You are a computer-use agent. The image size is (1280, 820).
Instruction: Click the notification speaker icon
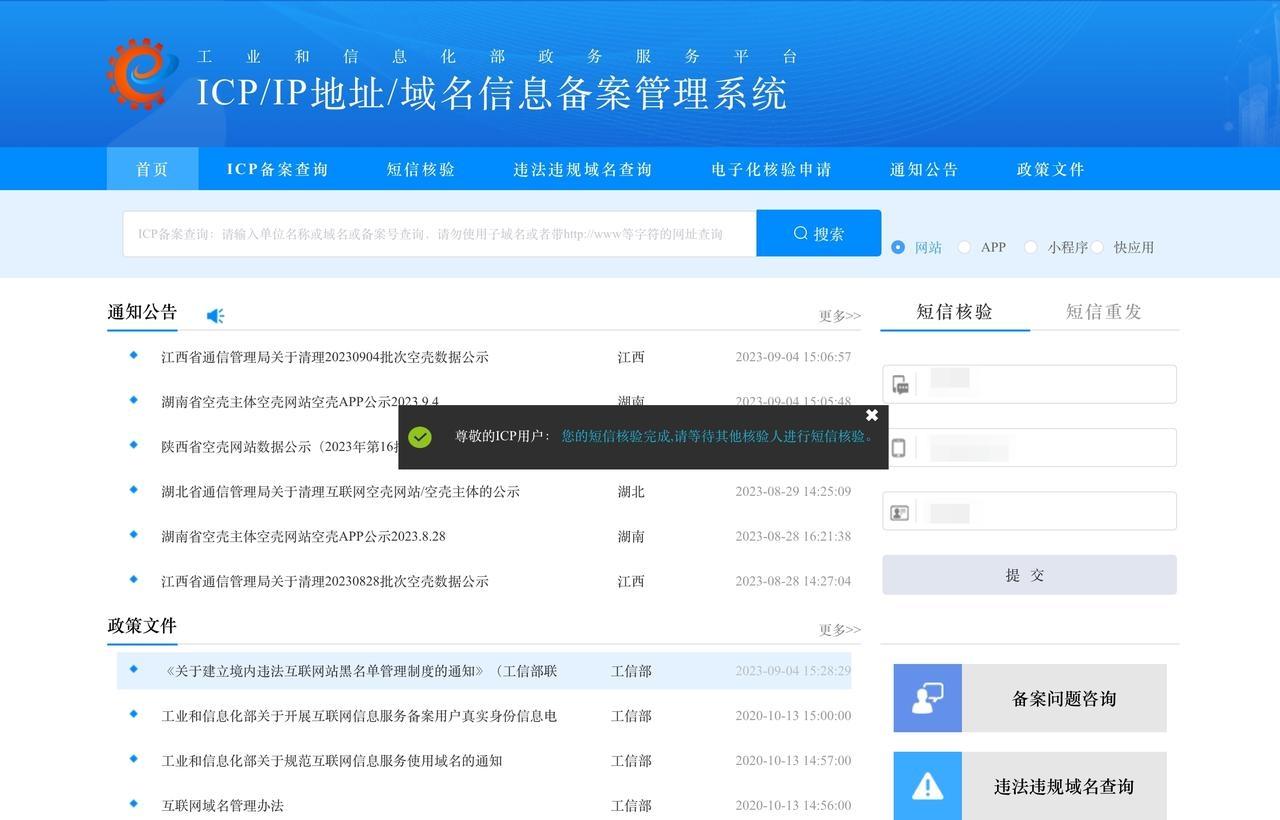tap(215, 316)
